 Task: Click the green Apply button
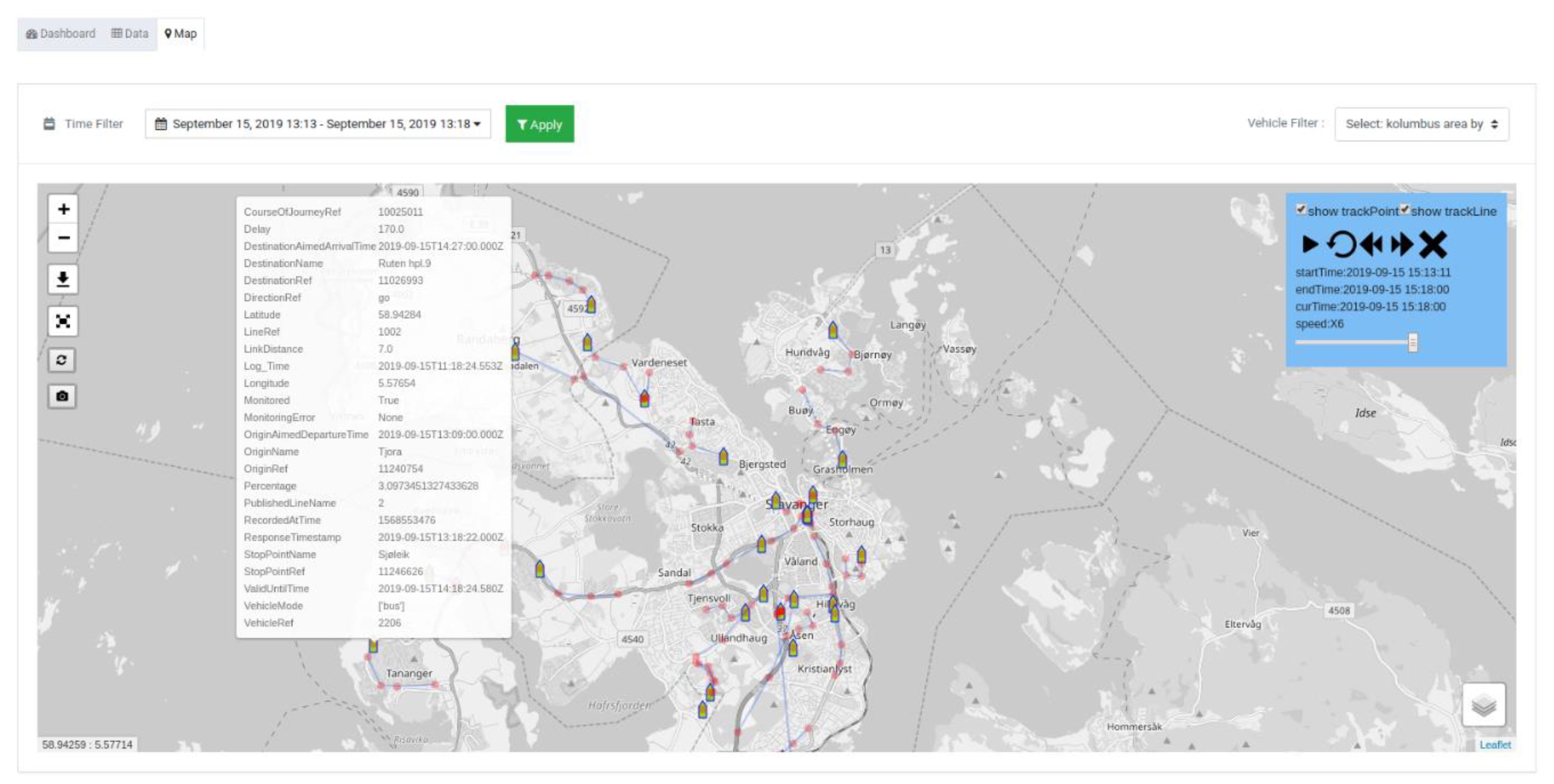pos(540,124)
